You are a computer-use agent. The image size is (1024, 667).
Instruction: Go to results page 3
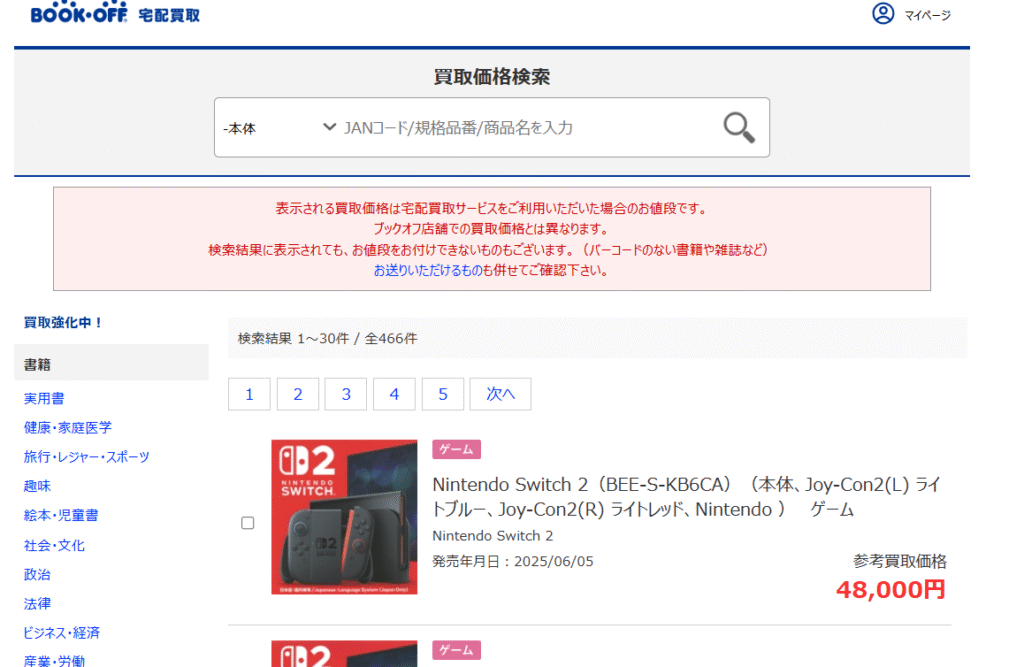345,394
